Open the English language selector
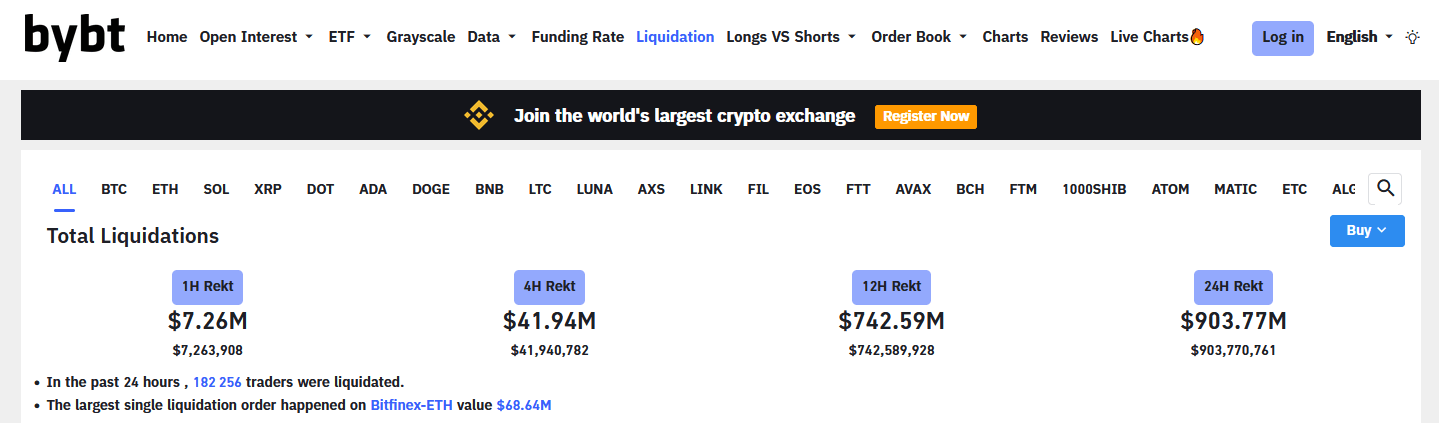This screenshot has width=1439, height=423. 1359,37
